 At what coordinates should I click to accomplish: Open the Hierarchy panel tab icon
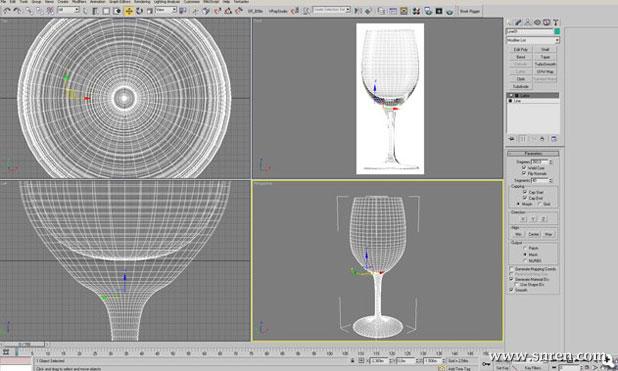pos(528,22)
